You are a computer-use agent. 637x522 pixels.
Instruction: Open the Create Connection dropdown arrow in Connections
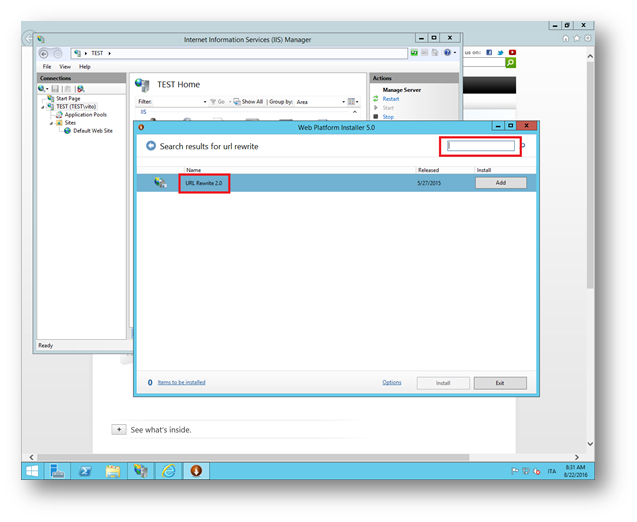point(47,89)
